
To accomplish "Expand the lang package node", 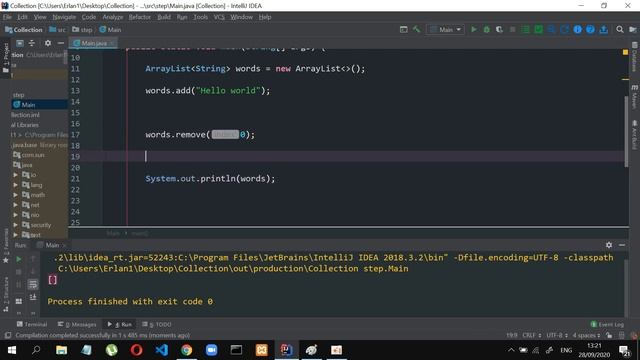I will click(x=16, y=185).
